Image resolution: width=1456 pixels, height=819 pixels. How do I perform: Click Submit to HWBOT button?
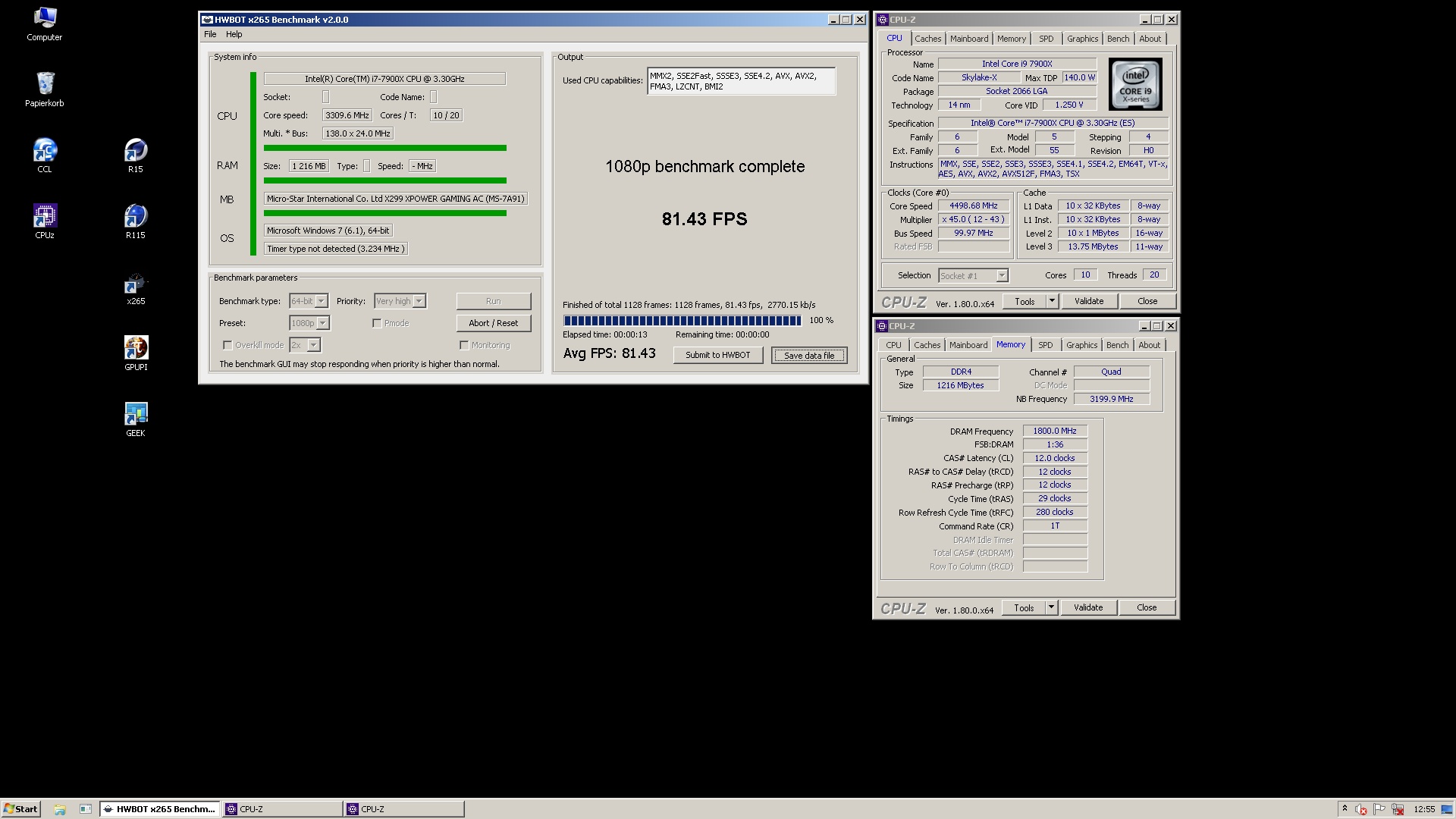point(718,355)
